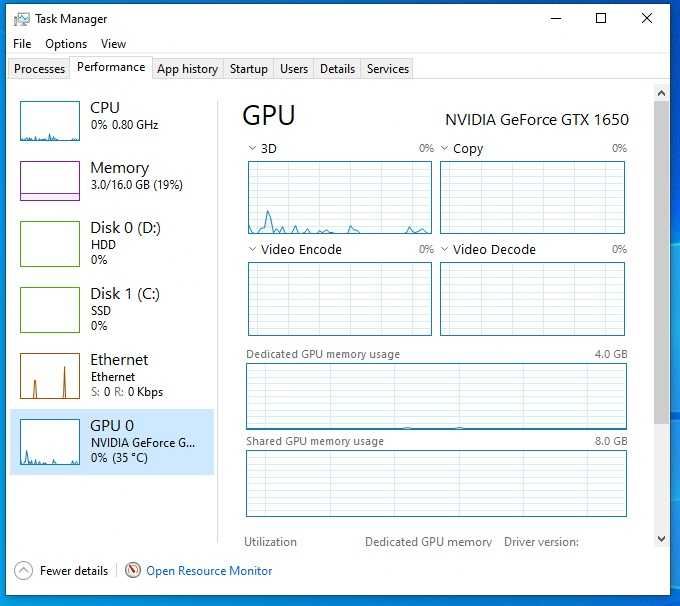This screenshot has height=606, width=680.
Task: Expand the Video Encode engine dropdown
Action: point(252,250)
